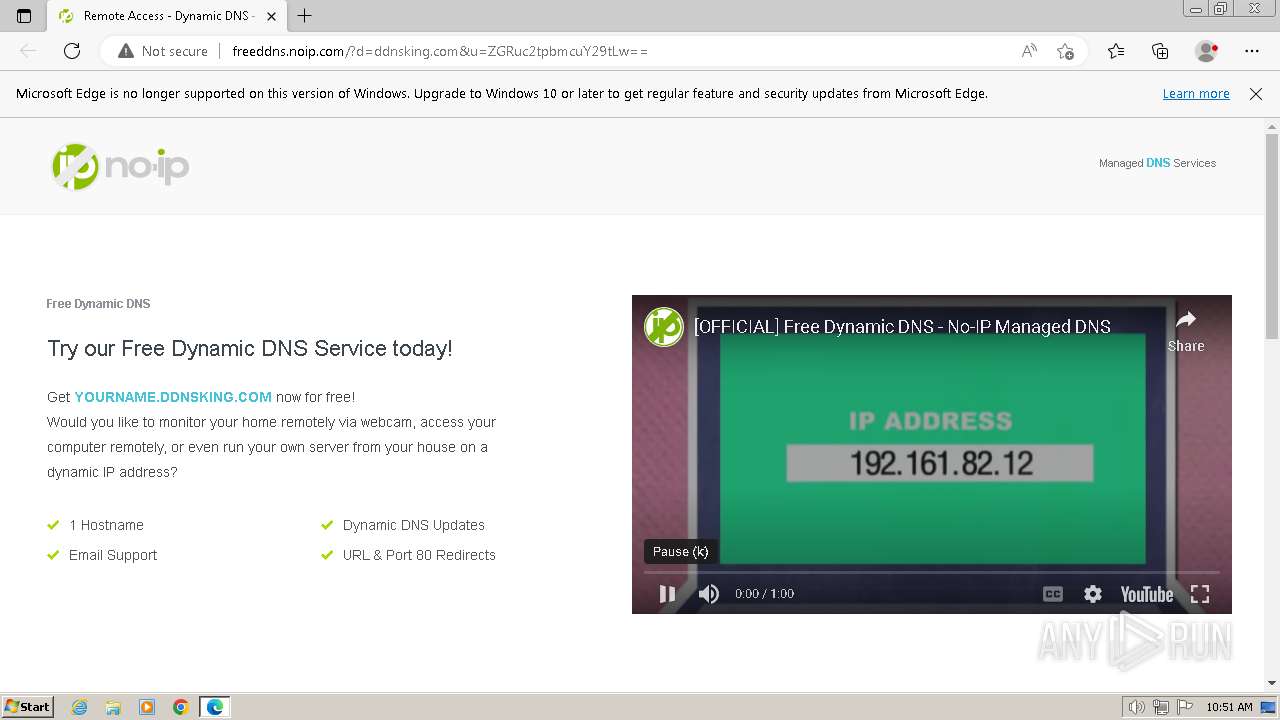Select Microsoft Edge taskbar button
The image size is (1280, 720).
point(215,707)
